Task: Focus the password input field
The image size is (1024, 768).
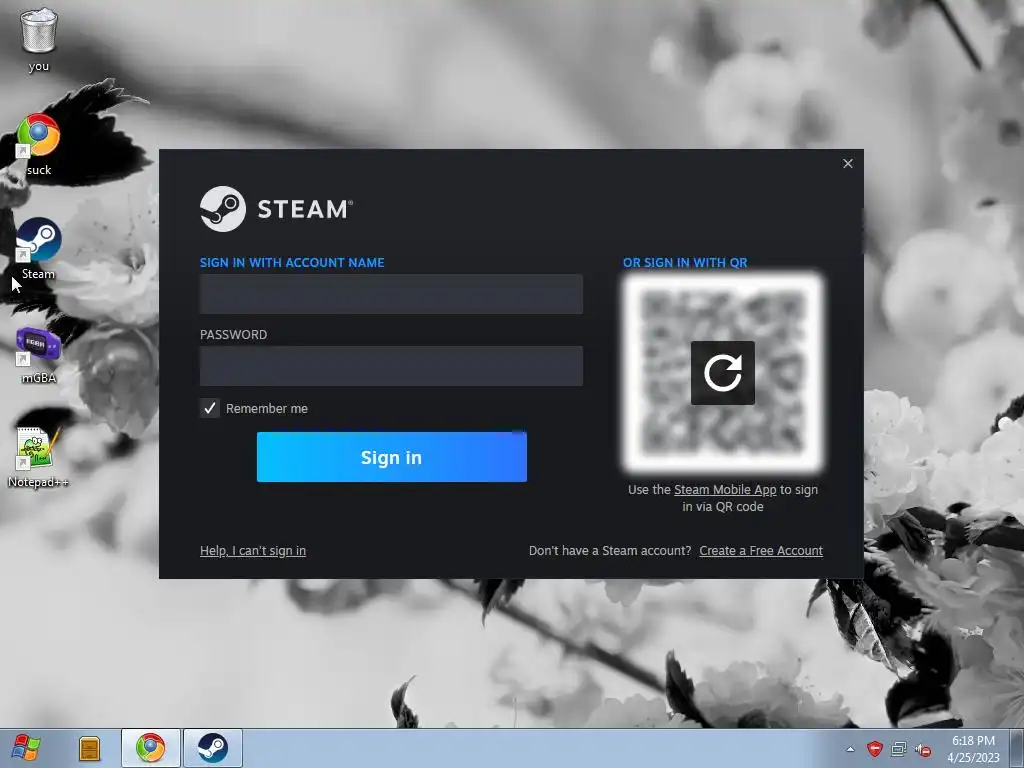Action: [x=391, y=366]
